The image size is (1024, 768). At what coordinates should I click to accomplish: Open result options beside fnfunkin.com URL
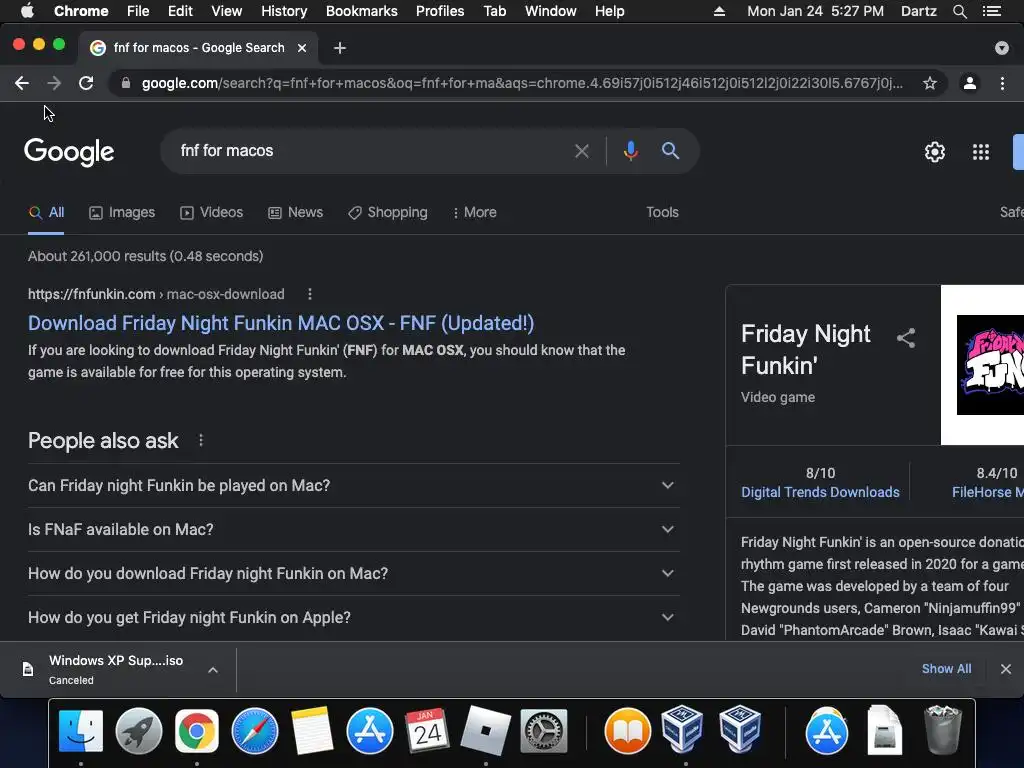[x=310, y=294]
